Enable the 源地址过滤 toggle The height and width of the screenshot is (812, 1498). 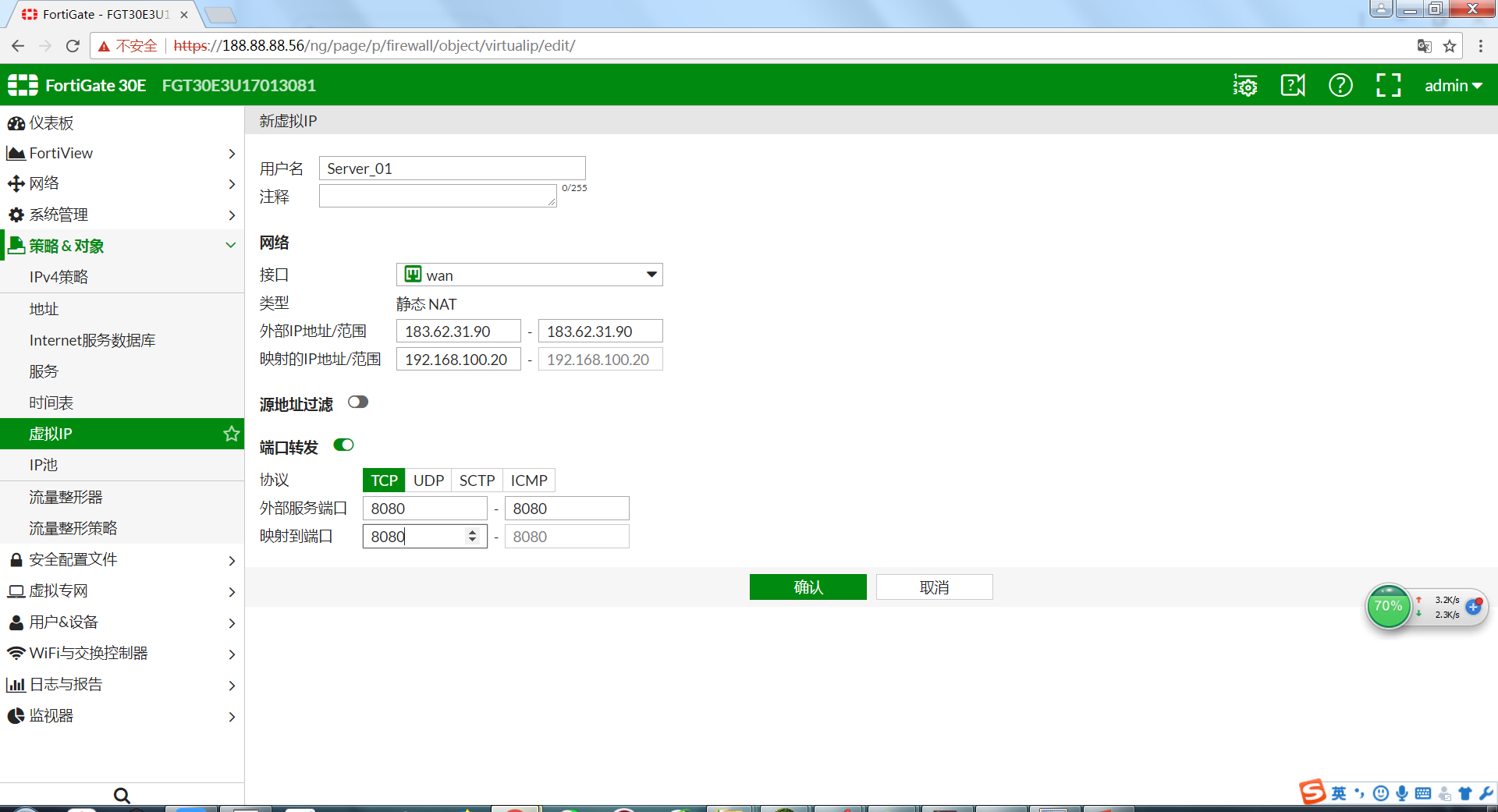358,402
